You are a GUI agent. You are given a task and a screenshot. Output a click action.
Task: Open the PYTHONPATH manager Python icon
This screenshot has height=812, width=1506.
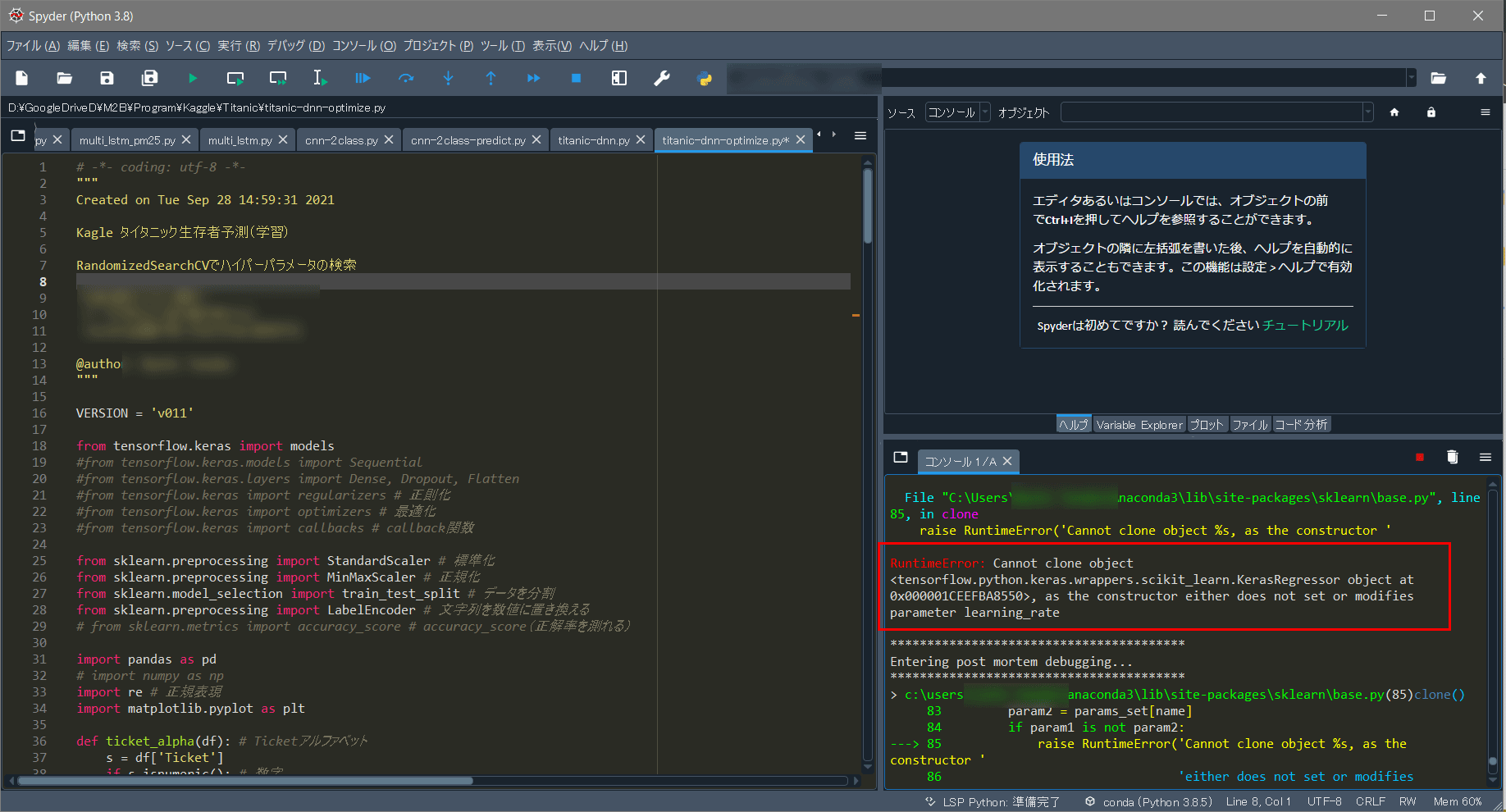[x=704, y=78]
